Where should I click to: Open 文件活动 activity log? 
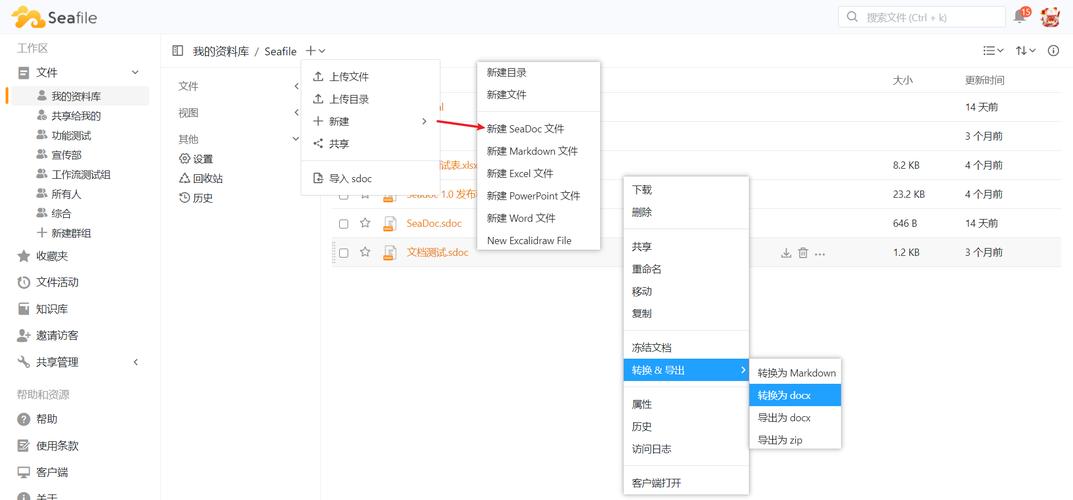57,282
